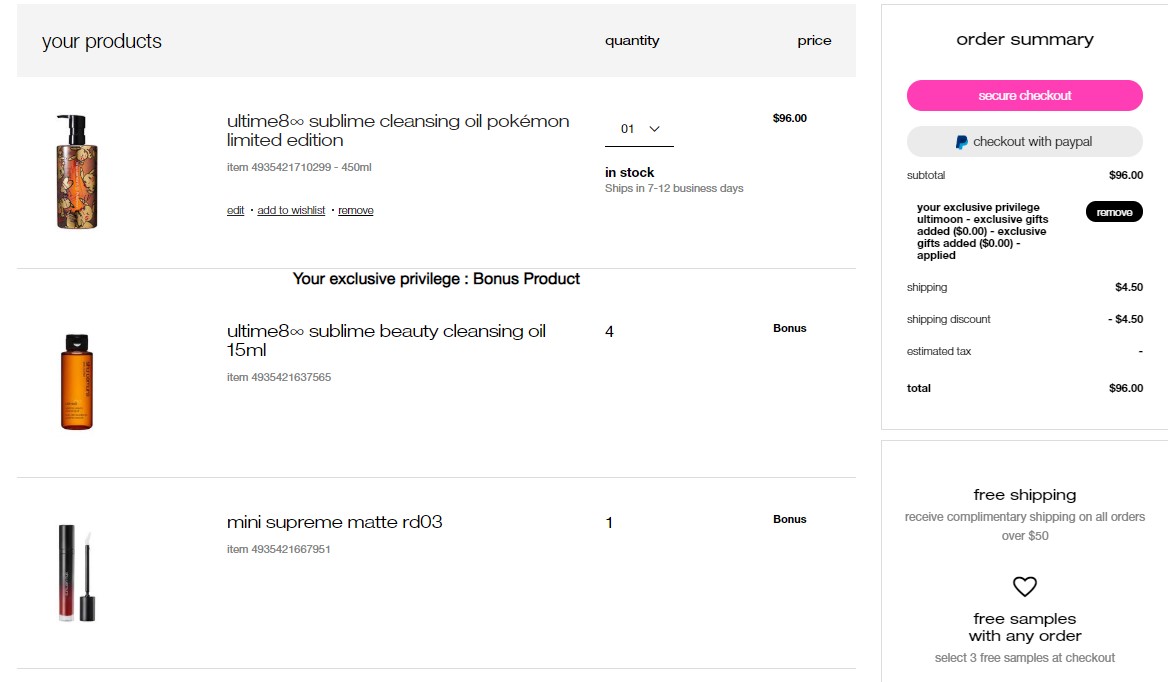Click the complimentary shipping over $50 text
The height and width of the screenshot is (682, 1168).
point(1024,526)
